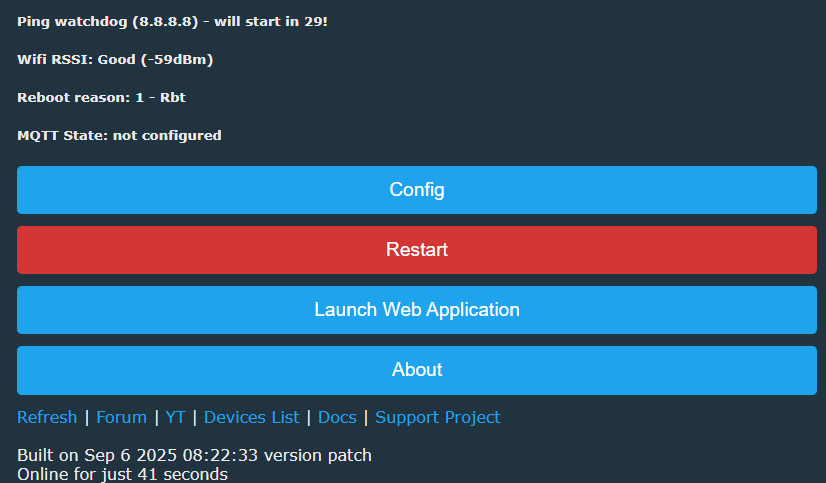Open the About page

click(416, 370)
